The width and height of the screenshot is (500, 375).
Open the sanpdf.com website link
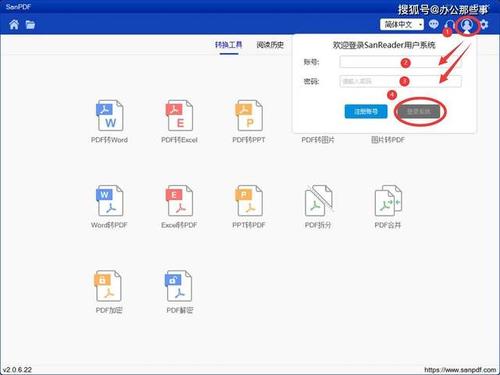460,370
